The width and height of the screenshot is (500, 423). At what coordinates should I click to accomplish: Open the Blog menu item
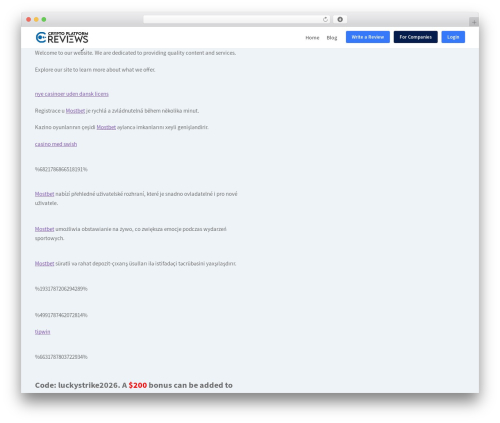pos(332,38)
